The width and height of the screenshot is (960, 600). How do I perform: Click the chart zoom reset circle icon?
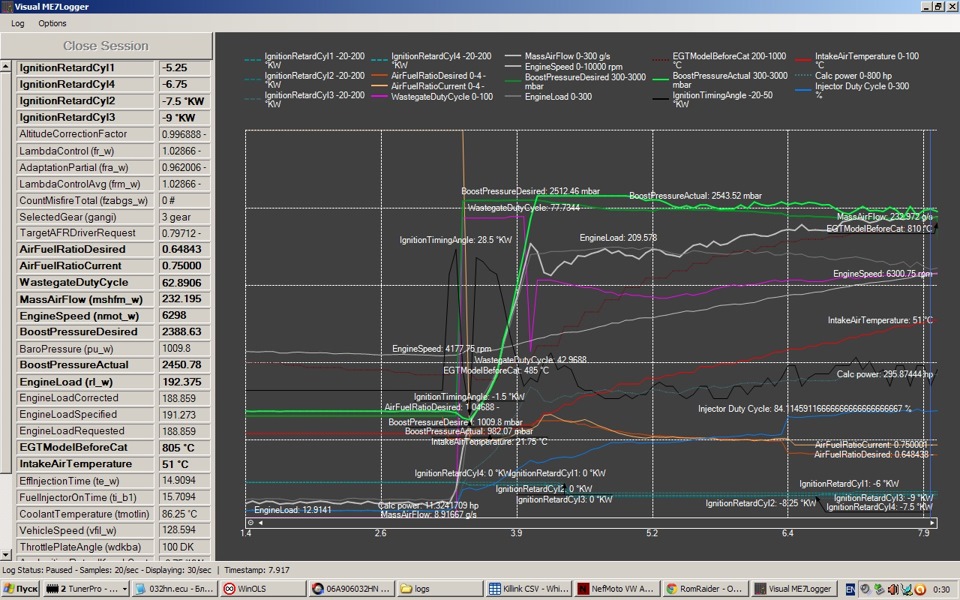pos(250,523)
